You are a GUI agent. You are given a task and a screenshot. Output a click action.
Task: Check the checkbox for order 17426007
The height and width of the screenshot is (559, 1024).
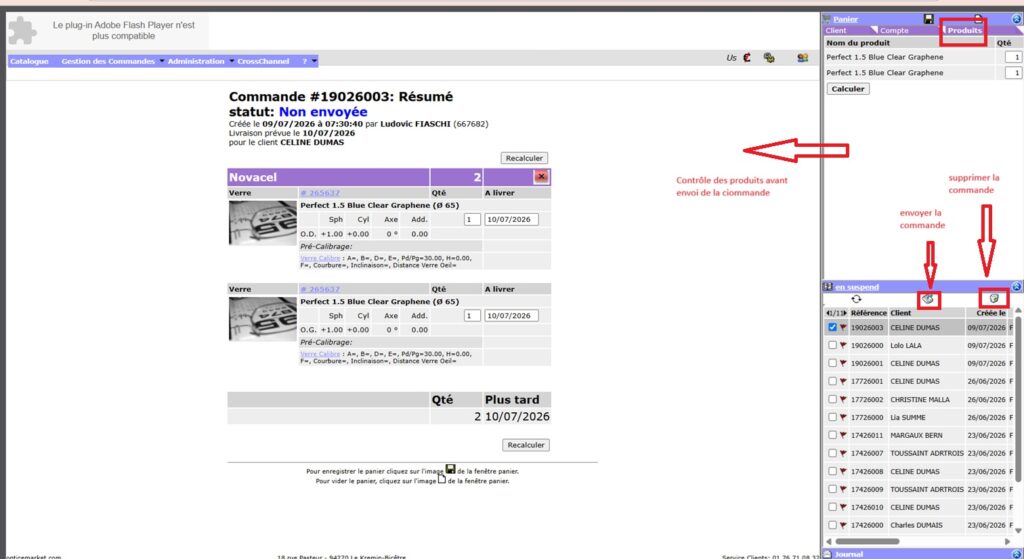pos(832,453)
